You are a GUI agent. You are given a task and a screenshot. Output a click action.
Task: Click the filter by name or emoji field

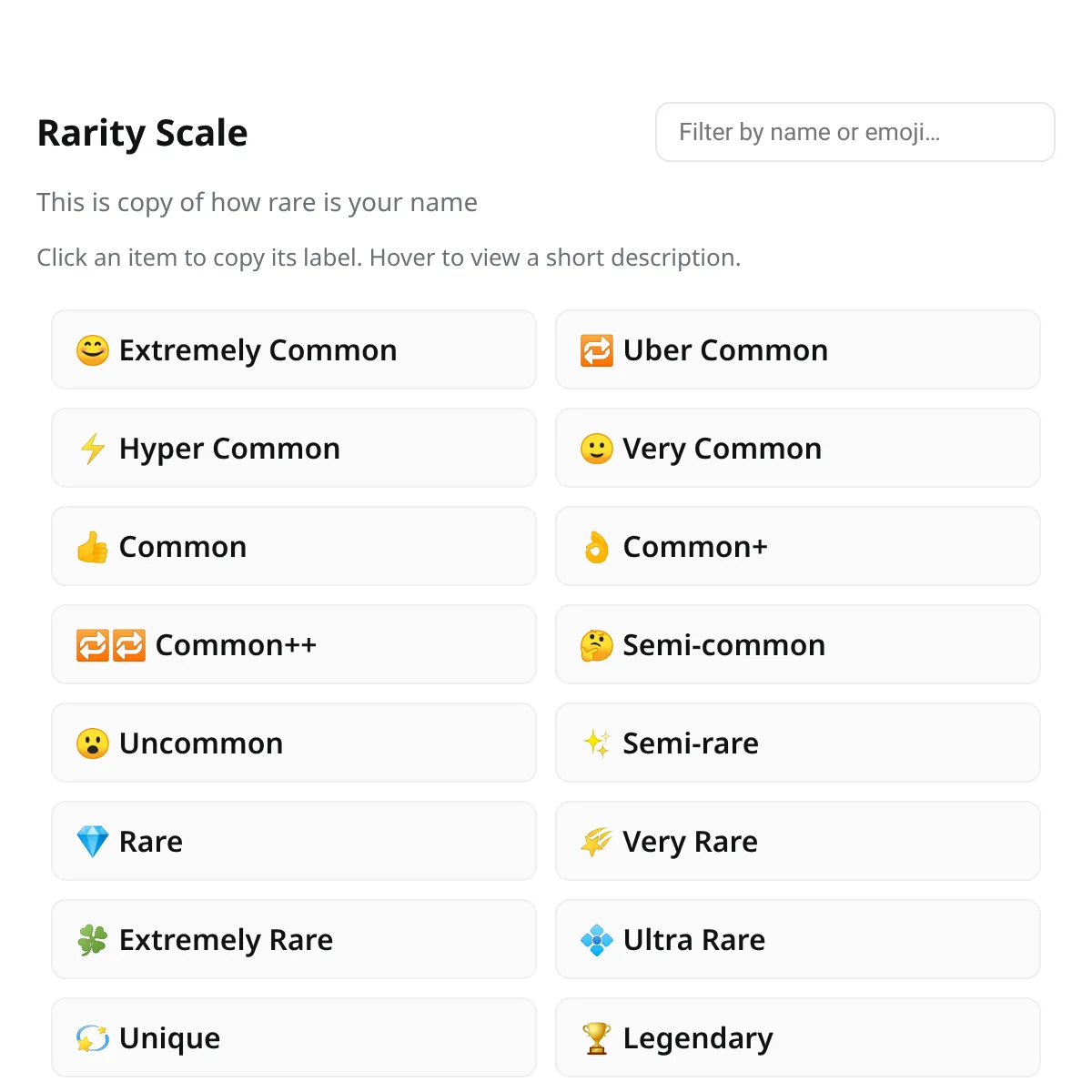[854, 132]
